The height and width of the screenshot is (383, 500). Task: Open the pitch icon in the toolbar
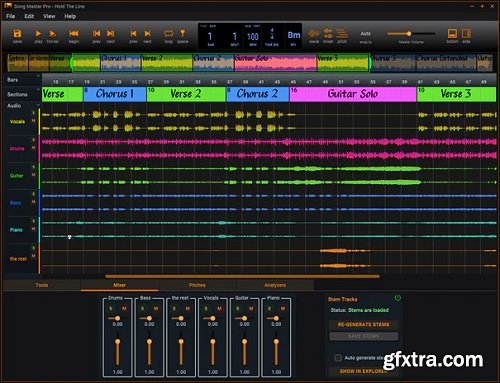[342, 34]
